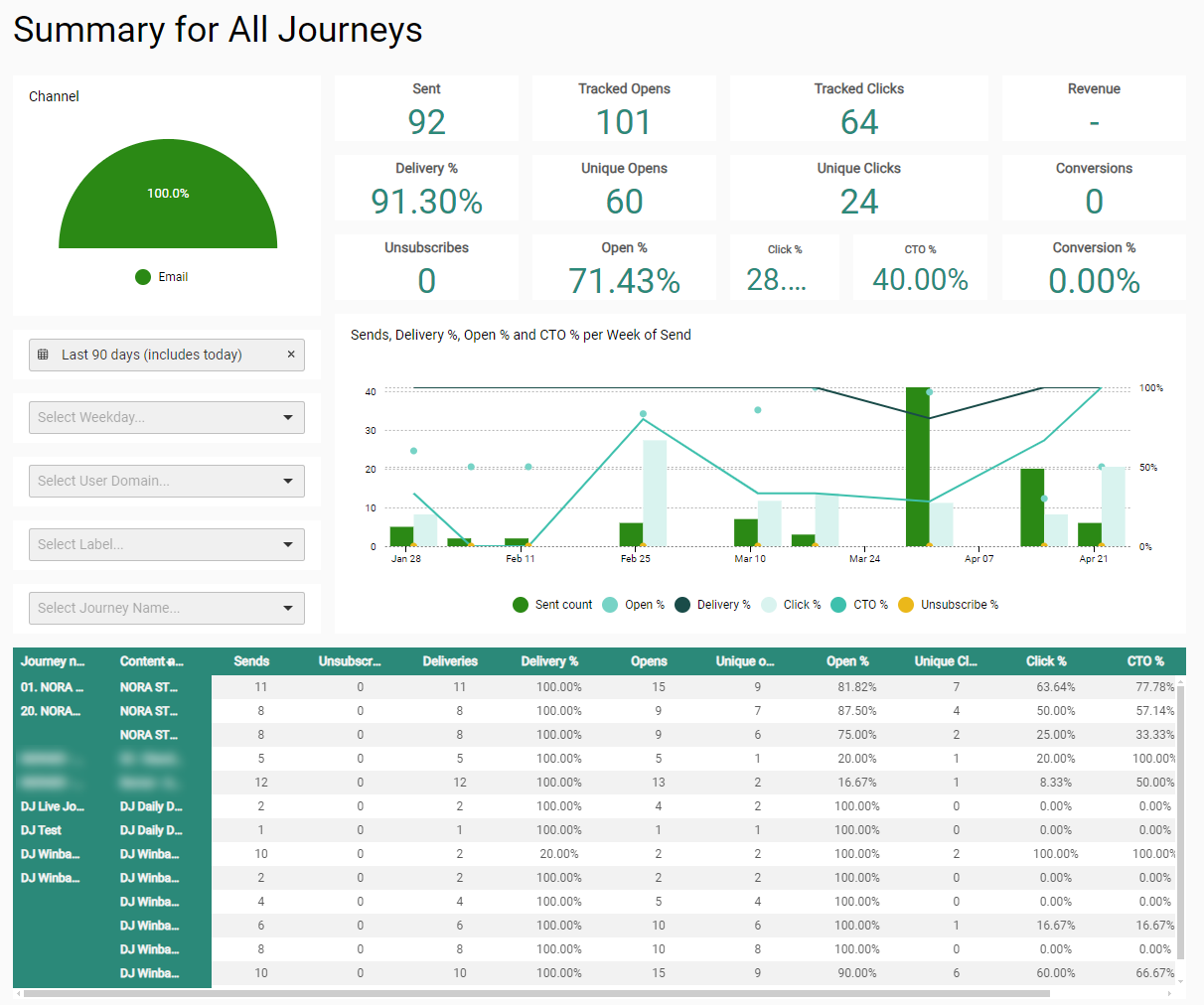
Task: Toggle Unsubscribe % legend marker
Action: click(x=906, y=605)
